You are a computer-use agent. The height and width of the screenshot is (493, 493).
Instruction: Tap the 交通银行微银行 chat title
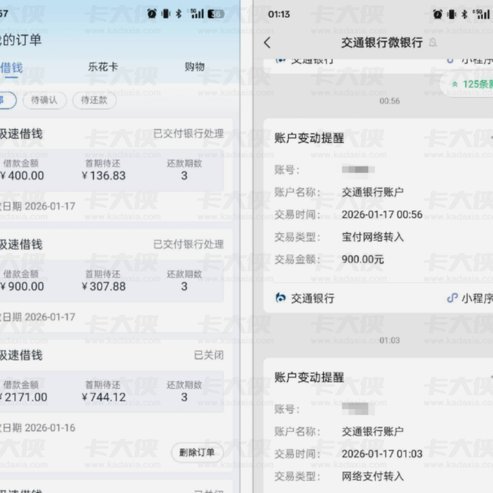pos(382,43)
